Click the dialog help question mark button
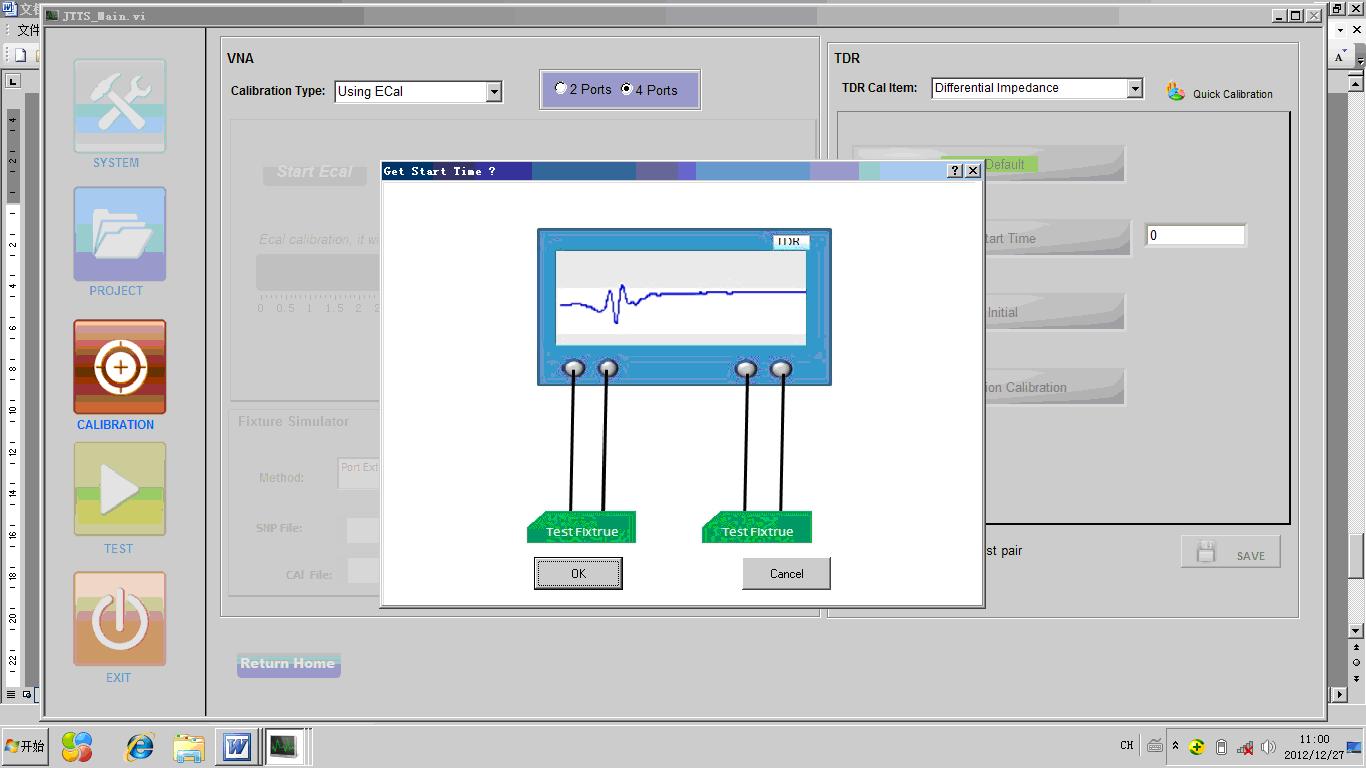This screenshot has height=768, width=1366. 955,171
